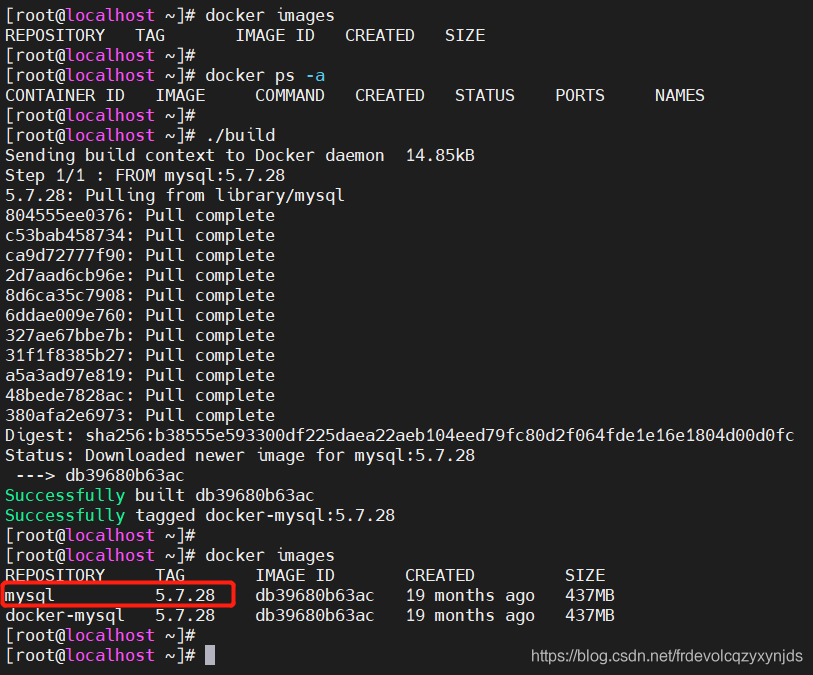Click 'CONTAINER ID' column header
This screenshot has height=675, width=813.
[x=65, y=96]
